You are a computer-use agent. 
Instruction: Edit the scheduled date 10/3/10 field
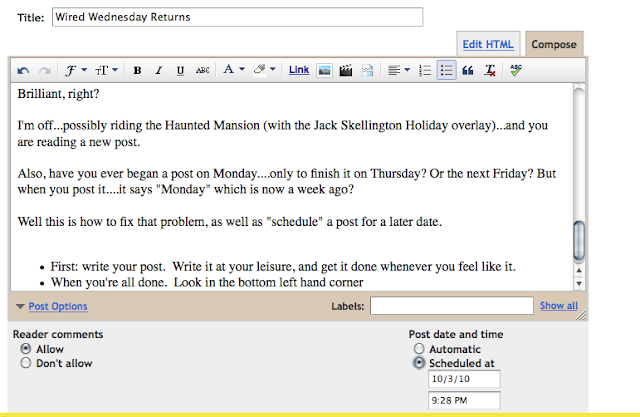464,379
